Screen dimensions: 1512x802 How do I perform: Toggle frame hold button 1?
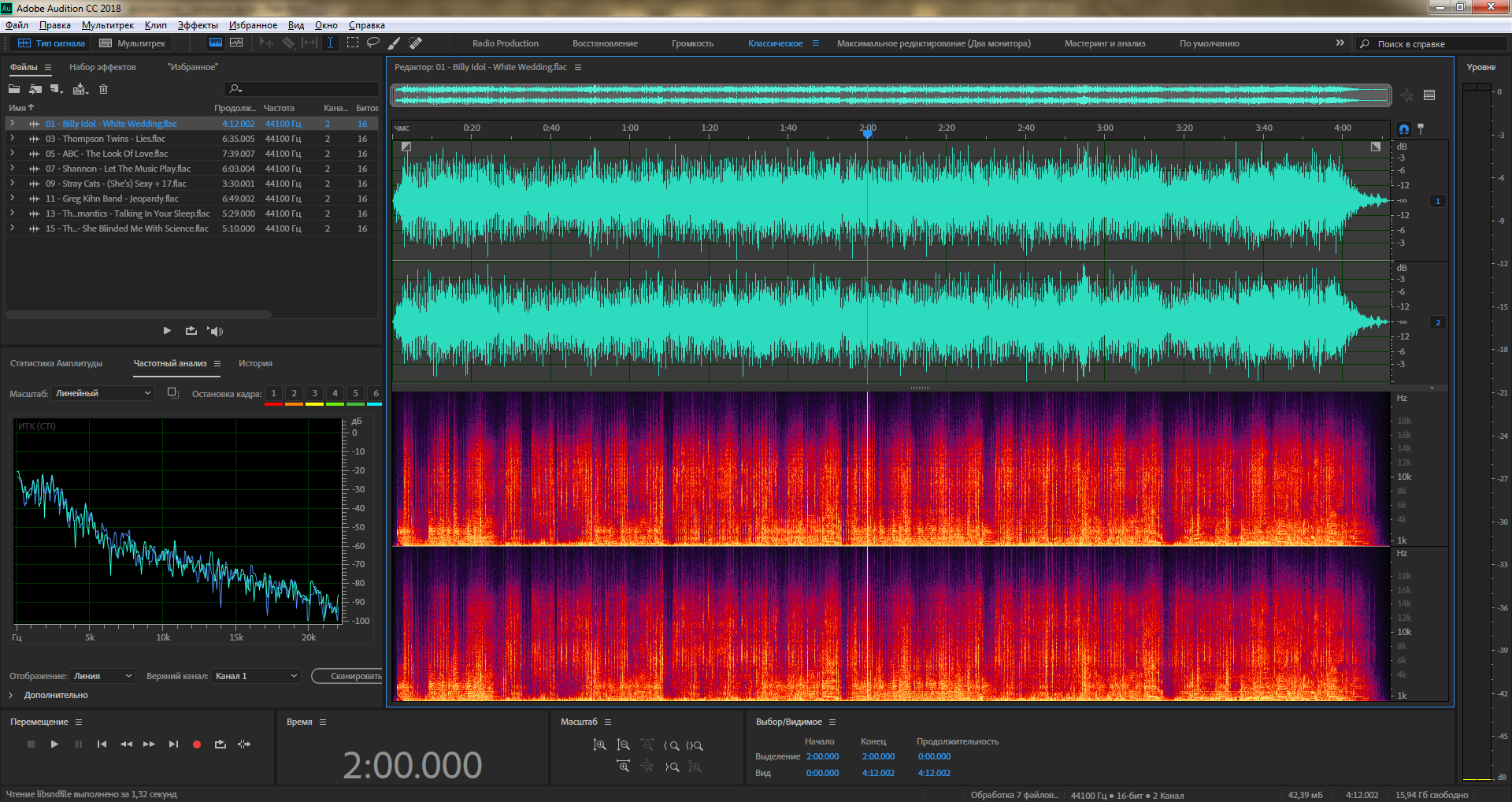273,394
